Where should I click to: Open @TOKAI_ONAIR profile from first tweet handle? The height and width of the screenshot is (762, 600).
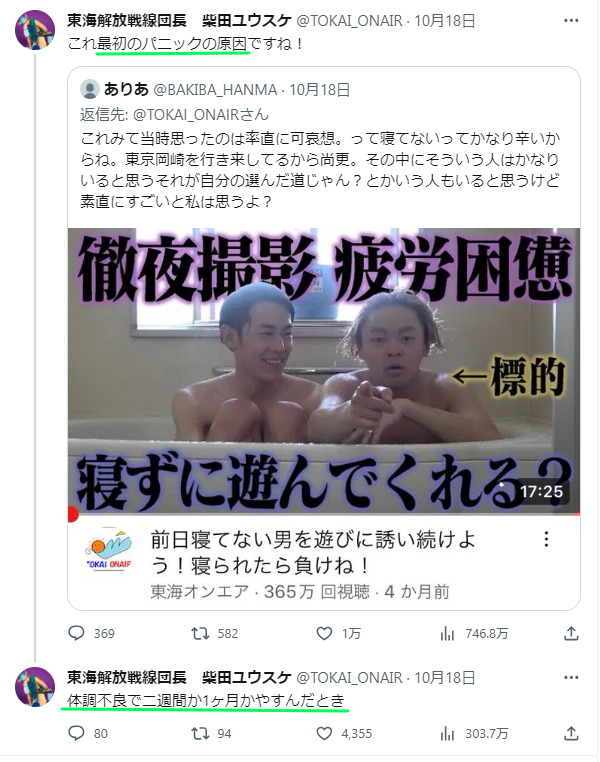pos(349,21)
